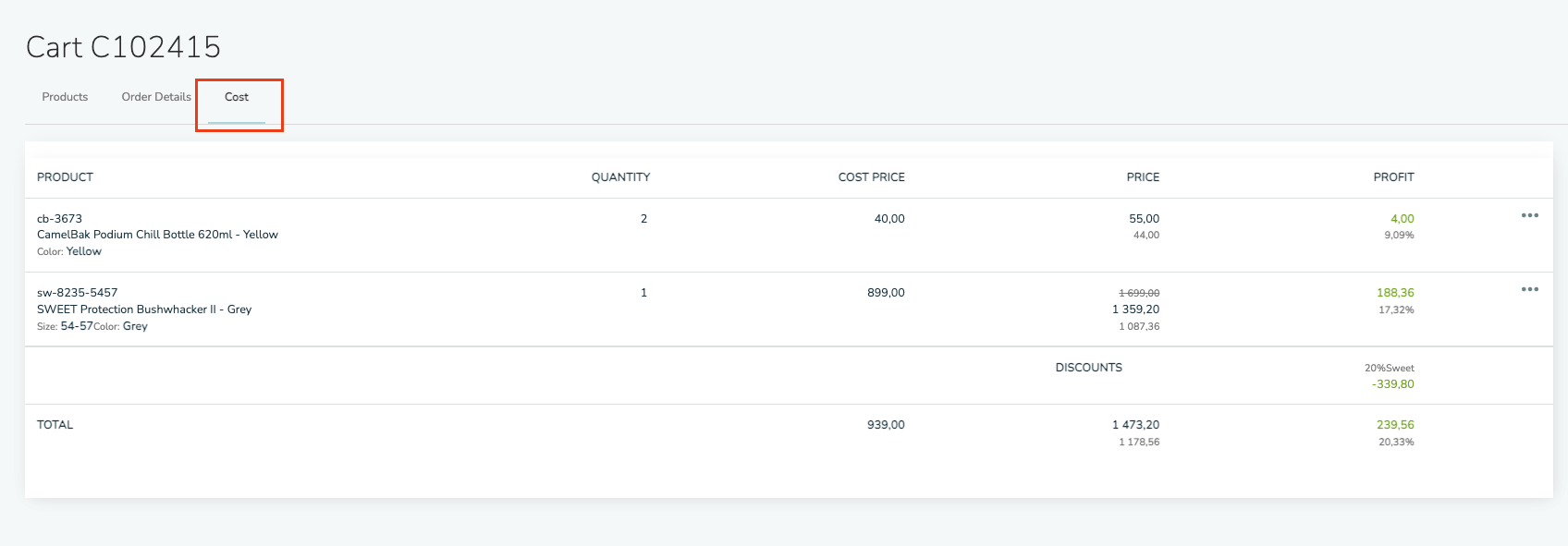Switch to the Products tab
The image size is (1568, 546).
point(65,97)
